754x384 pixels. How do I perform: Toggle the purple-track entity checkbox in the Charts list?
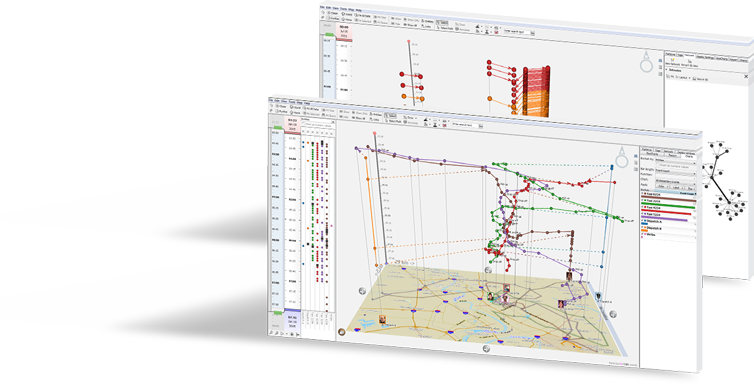pos(642,213)
